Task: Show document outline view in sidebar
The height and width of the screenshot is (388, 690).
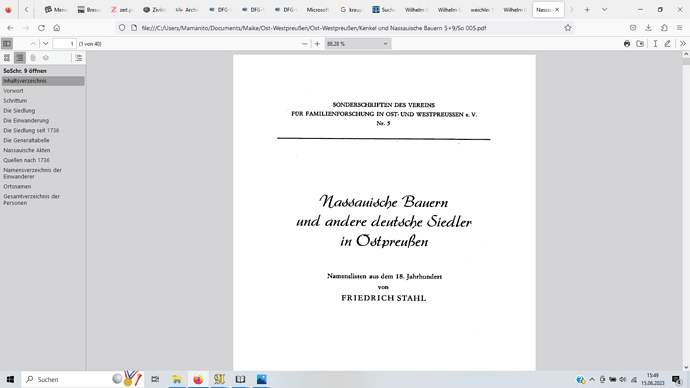Action: [20, 58]
